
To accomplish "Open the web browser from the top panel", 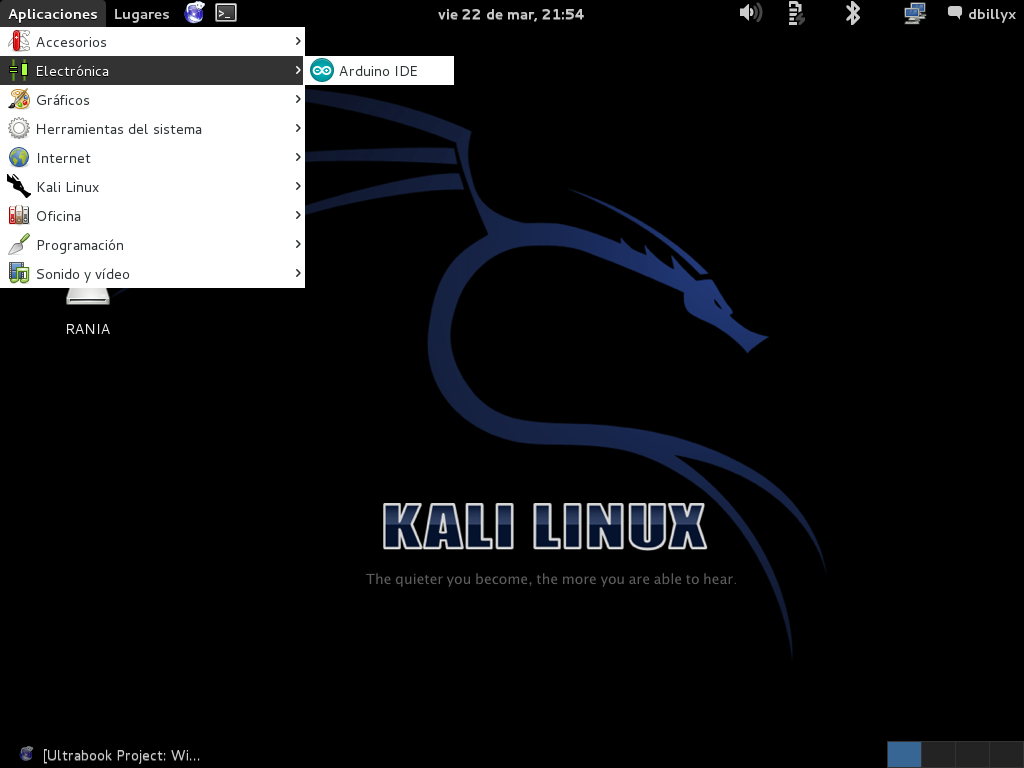I will click(x=193, y=13).
